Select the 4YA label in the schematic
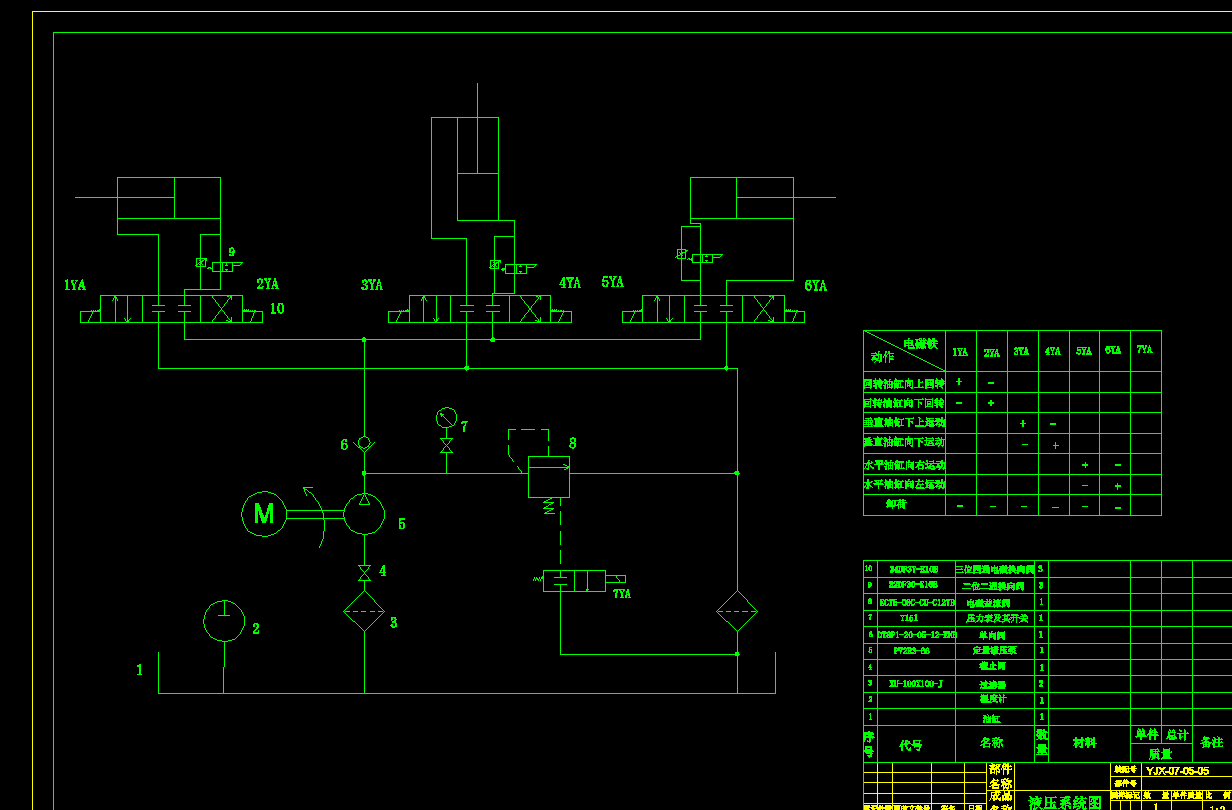This screenshot has width=1232, height=810. (570, 283)
